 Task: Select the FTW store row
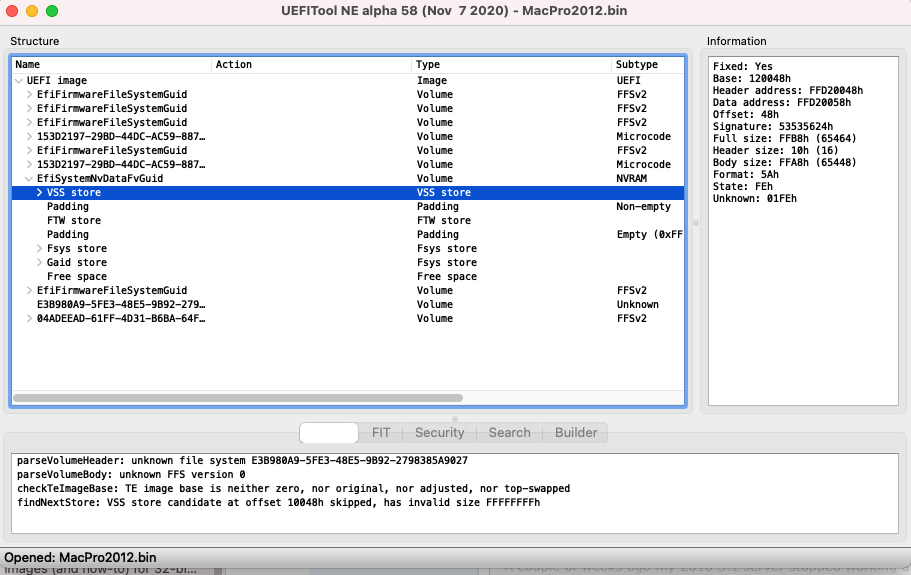[348, 221]
